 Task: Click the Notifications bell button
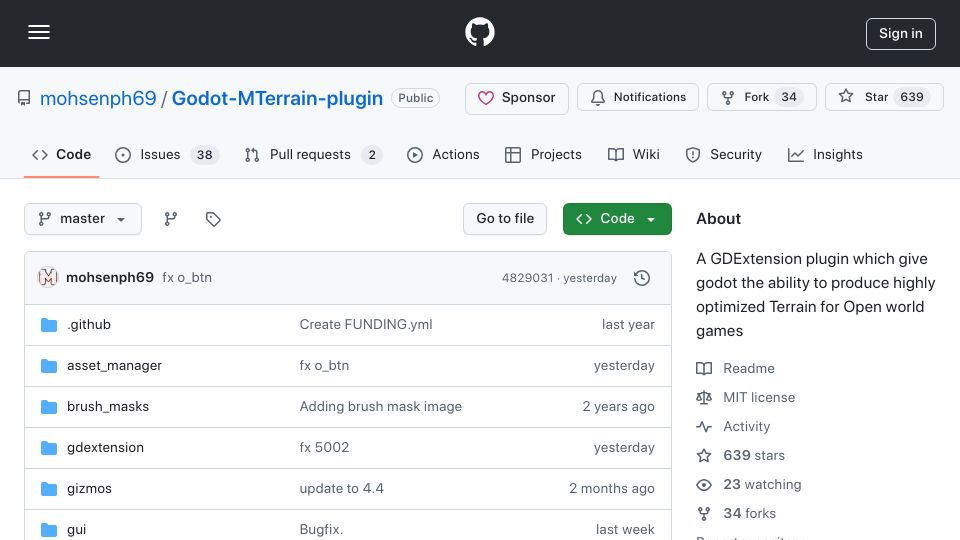click(x=638, y=97)
